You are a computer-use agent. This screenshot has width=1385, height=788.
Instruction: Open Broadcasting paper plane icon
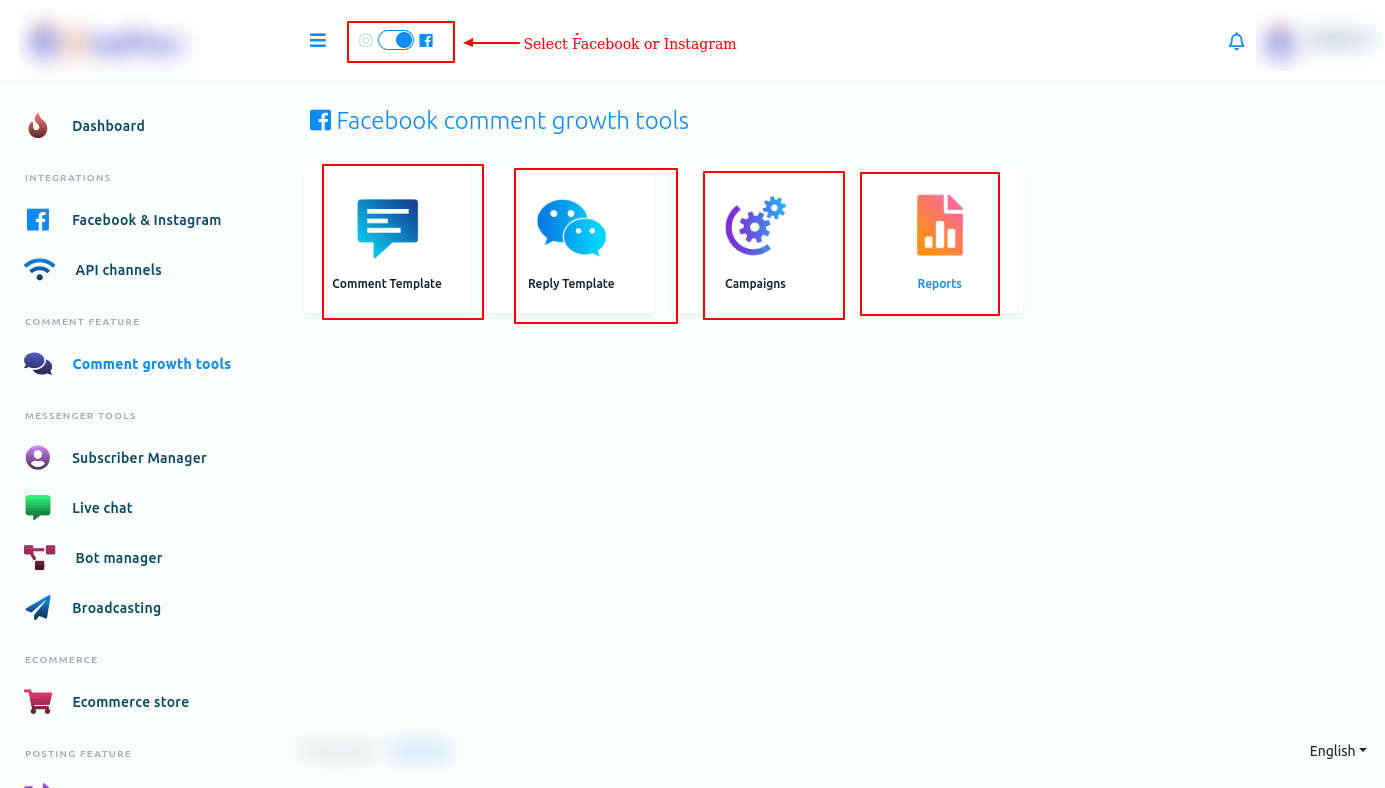[x=38, y=608]
